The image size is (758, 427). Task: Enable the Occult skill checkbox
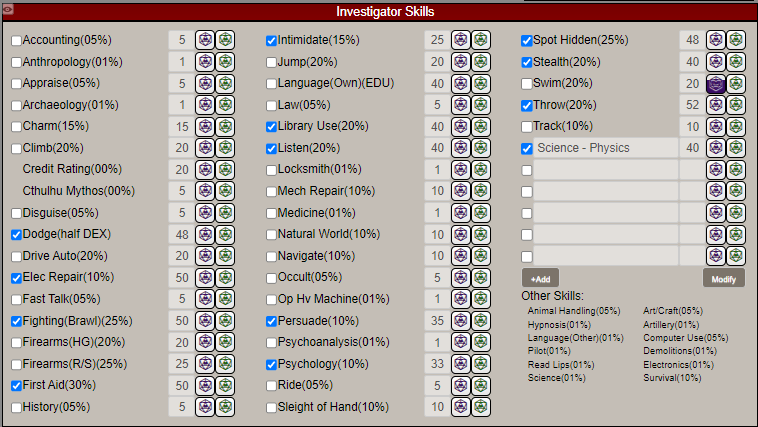point(271,277)
